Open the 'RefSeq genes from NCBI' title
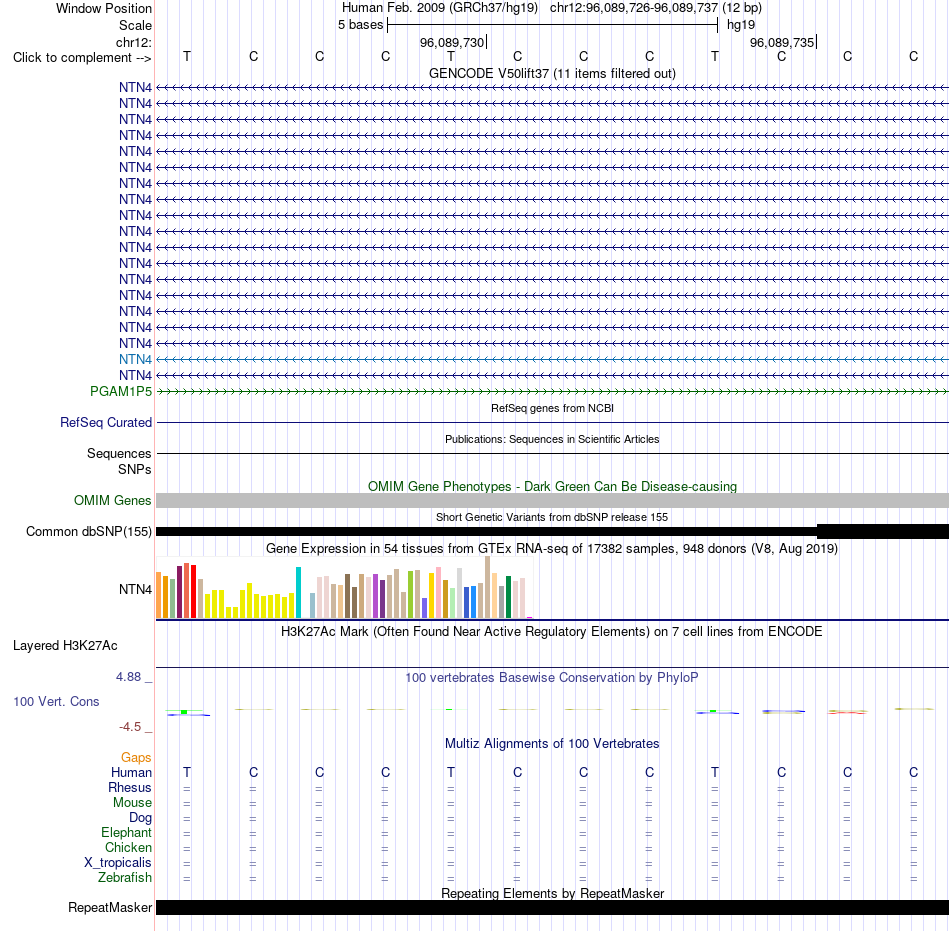The image size is (950, 931). click(552, 408)
